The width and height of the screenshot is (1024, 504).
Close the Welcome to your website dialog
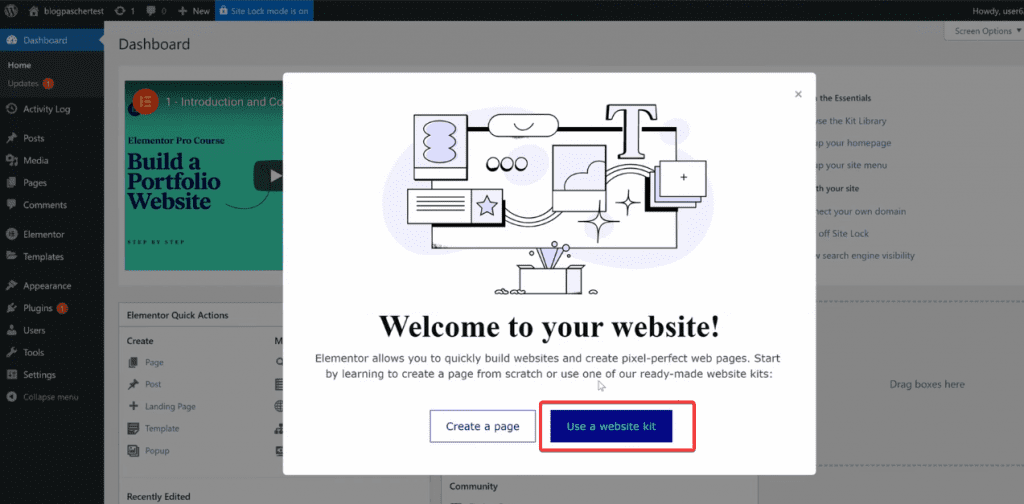coord(798,95)
